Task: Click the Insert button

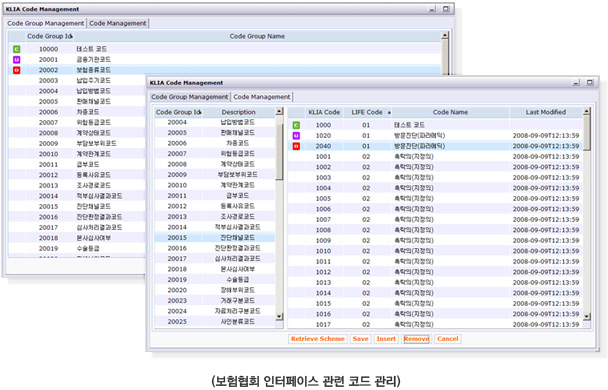Action: click(386, 339)
